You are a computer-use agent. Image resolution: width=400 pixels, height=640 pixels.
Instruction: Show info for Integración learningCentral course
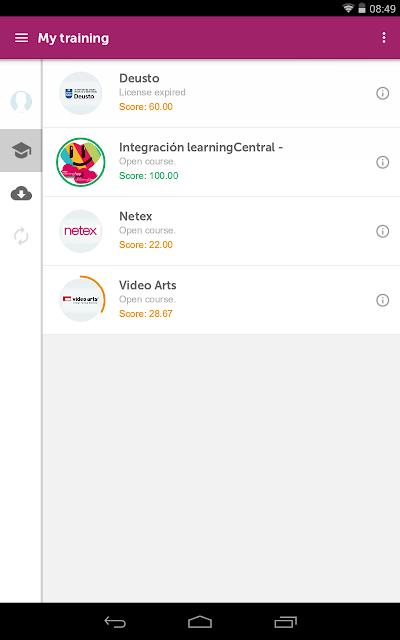coord(382,162)
